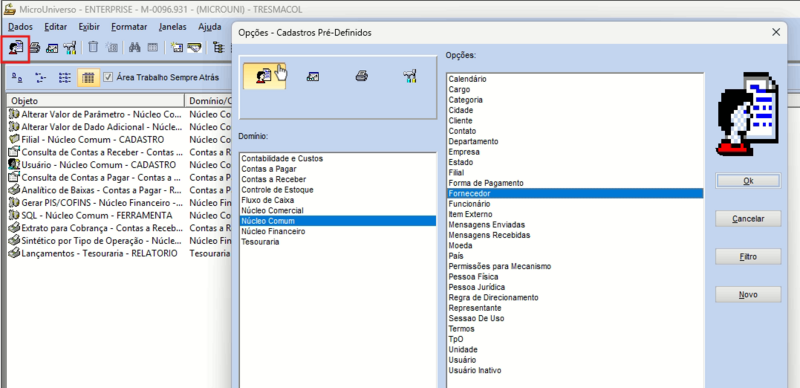Select Cadastros icon in dialog
This screenshot has width=800, height=388.
coord(264,77)
